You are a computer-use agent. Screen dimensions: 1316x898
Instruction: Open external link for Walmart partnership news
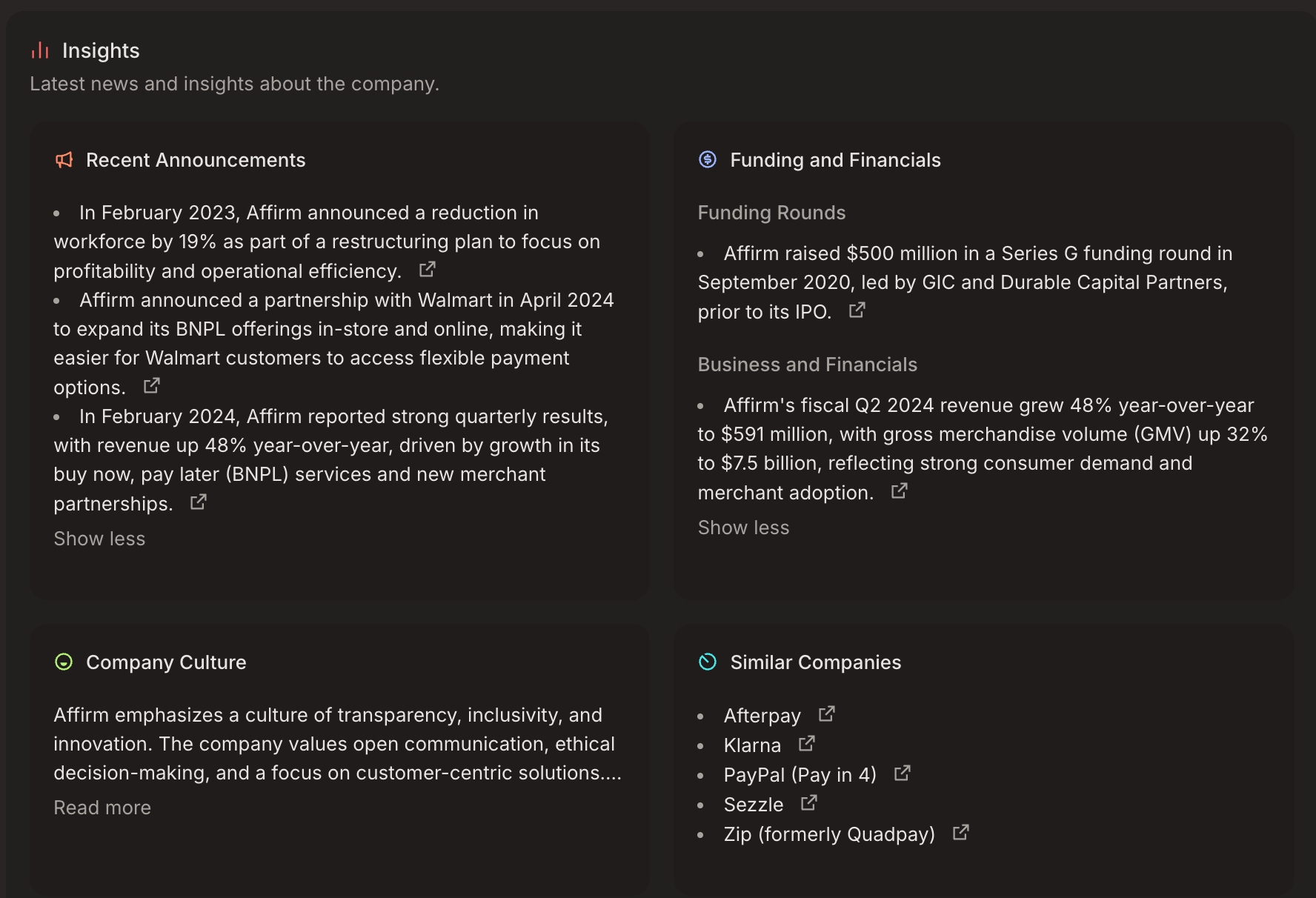click(x=151, y=385)
